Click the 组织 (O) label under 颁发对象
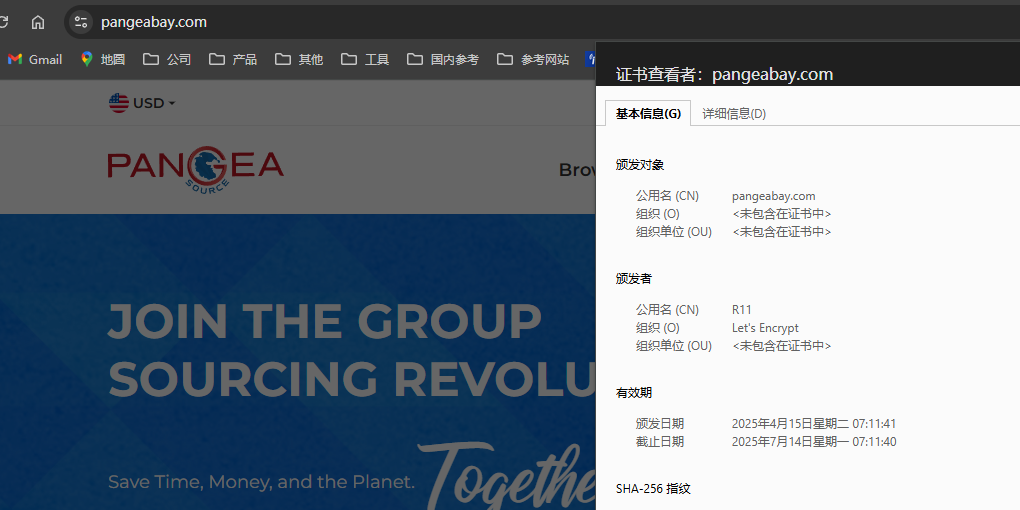 657,214
